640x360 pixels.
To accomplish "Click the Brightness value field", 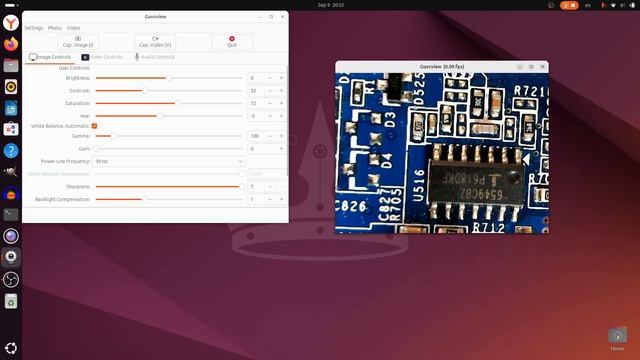I will pyautogui.click(x=256, y=78).
